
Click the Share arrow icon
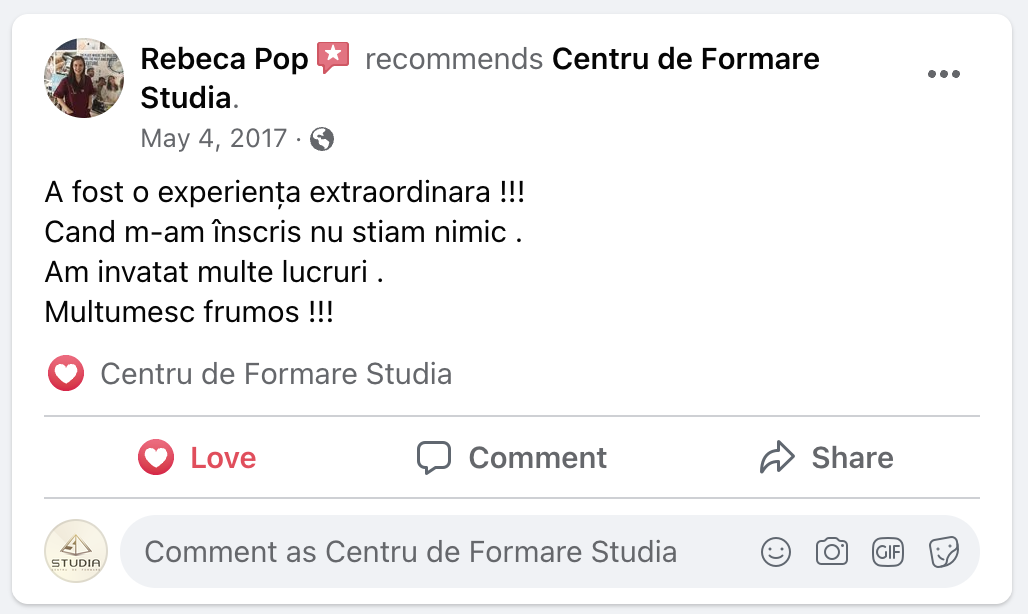point(777,458)
